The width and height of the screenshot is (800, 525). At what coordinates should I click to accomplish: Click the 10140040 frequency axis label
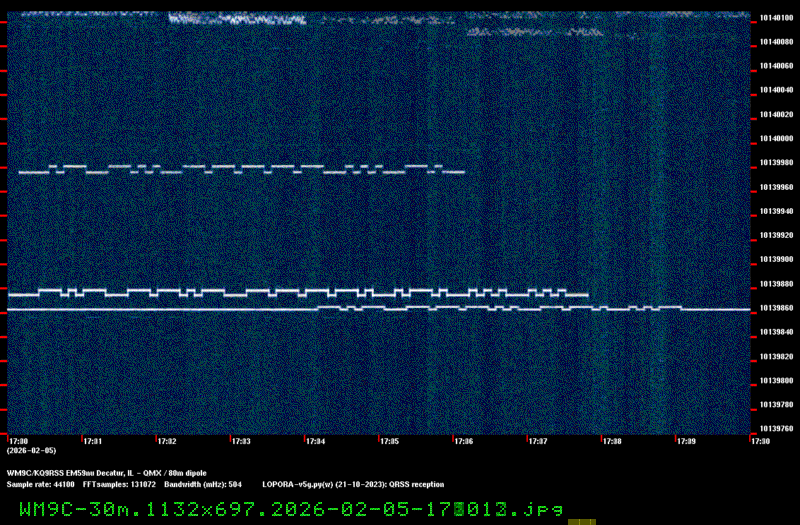[x=776, y=90]
